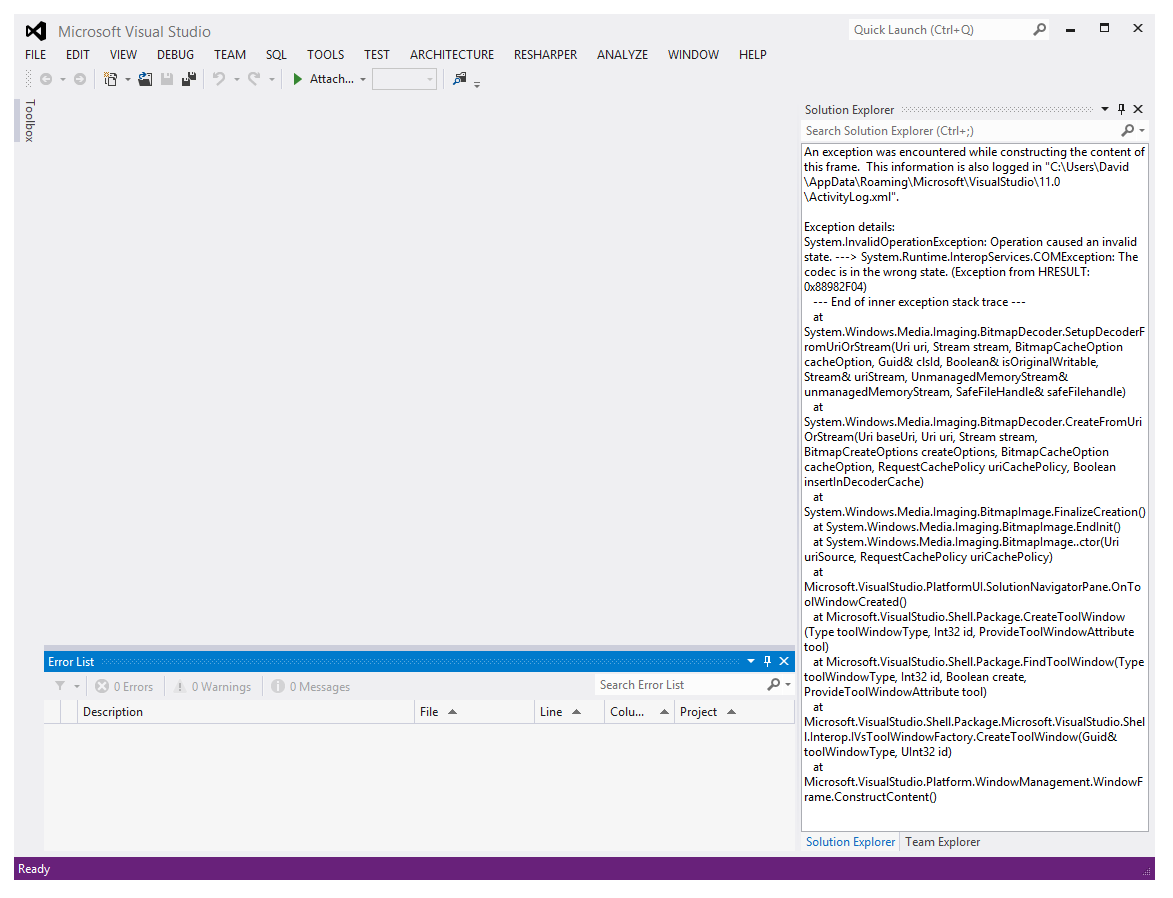Select the Solution Explorer bottom tab

851,842
